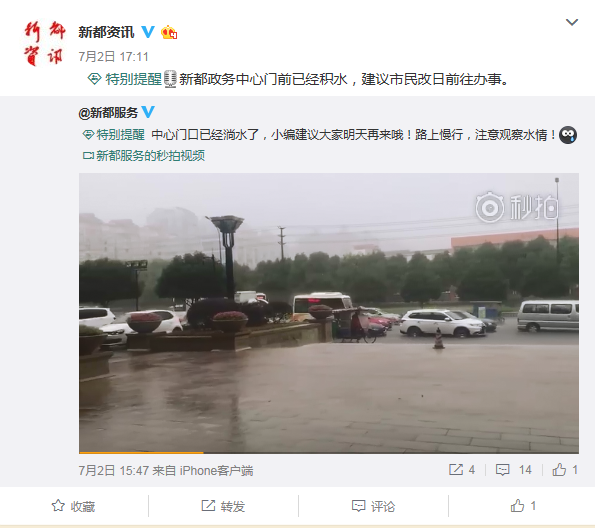The width and height of the screenshot is (595, 528).
Task: Click the 收藏 star button
Action: coord(73,506)
